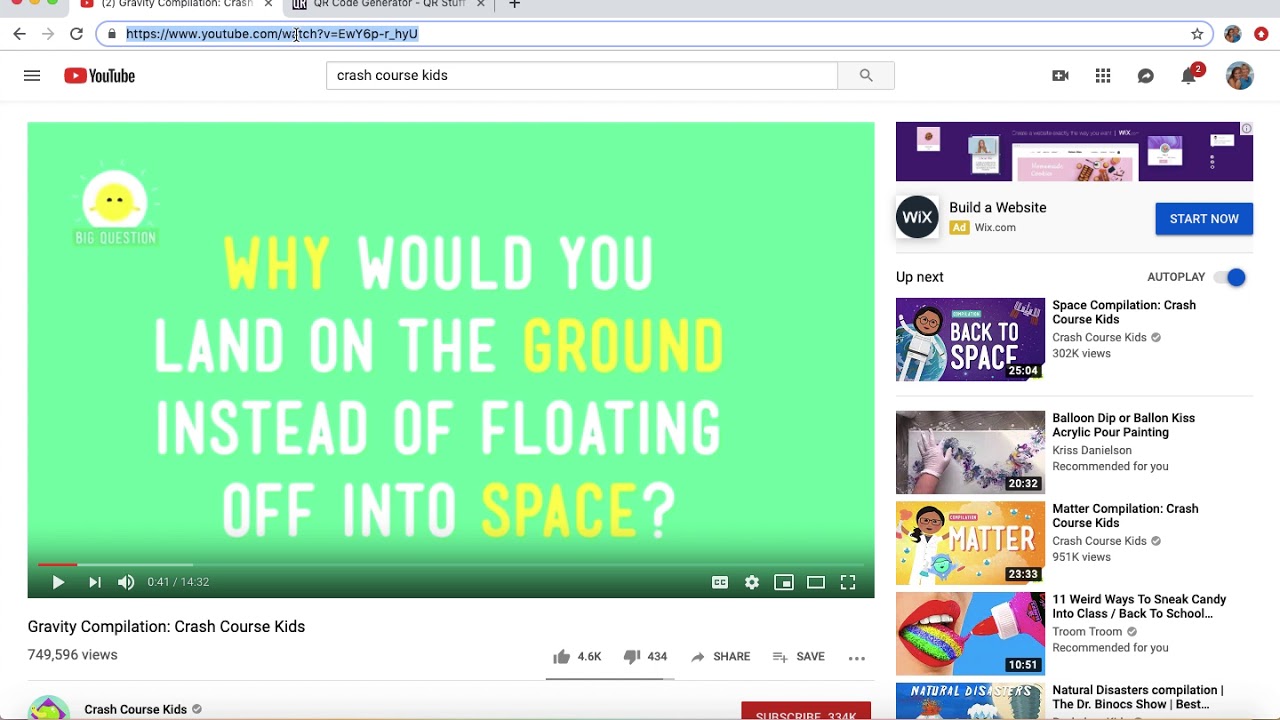1280x720 pixels.
Task: Enter full screen mode
Action: [x=848, y=582]
